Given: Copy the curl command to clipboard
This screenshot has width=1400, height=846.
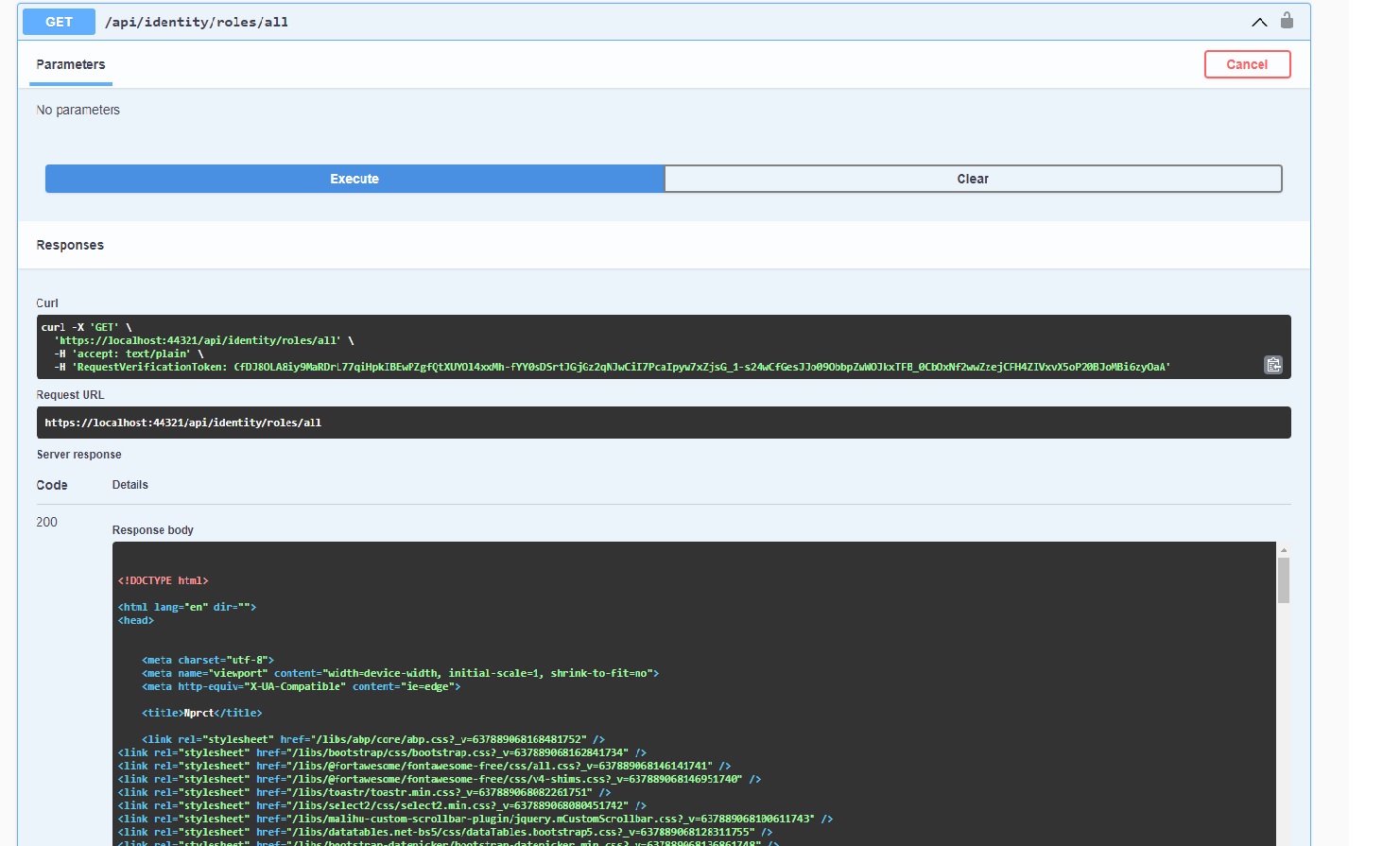Looking at the screenshot, I should pyautogui.click(x=1273, y=365).
